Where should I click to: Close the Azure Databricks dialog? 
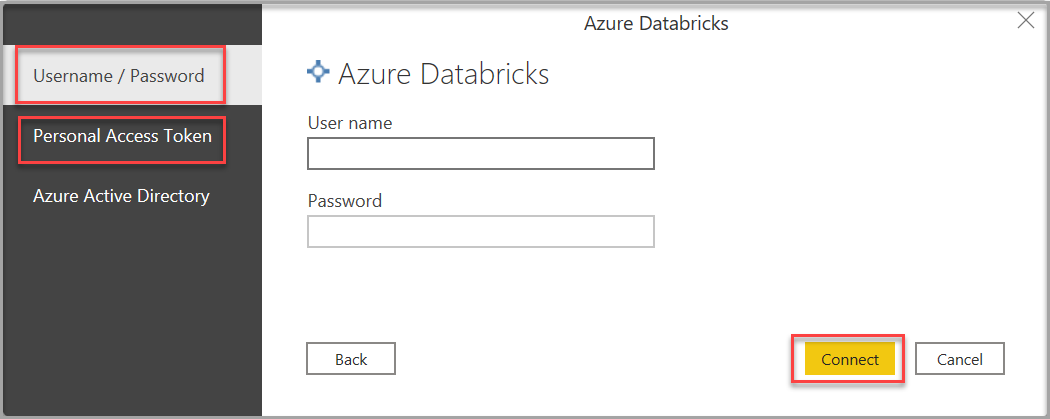click(x=1025, y=21)
